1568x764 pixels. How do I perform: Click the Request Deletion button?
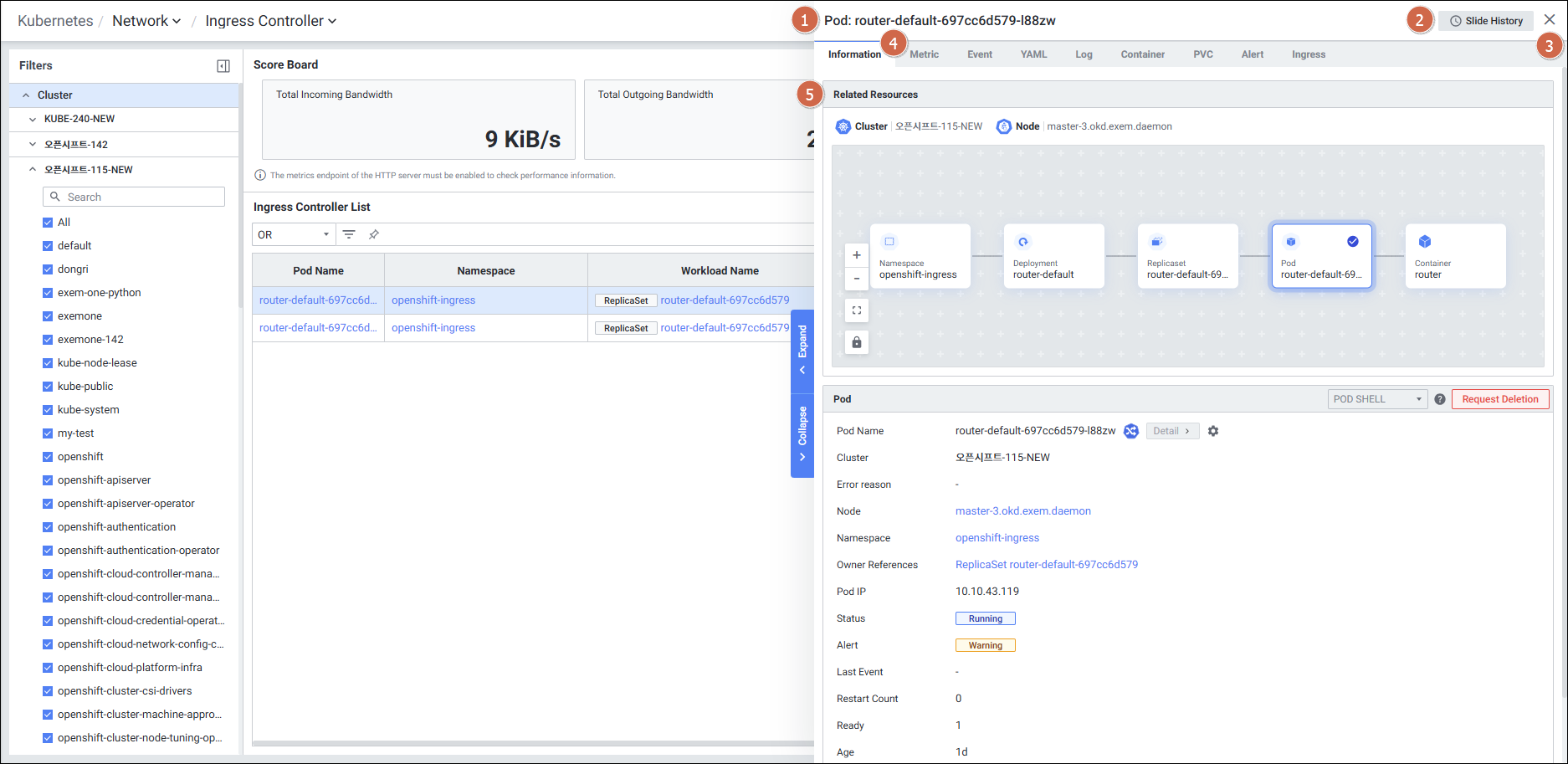point(1499,399)
